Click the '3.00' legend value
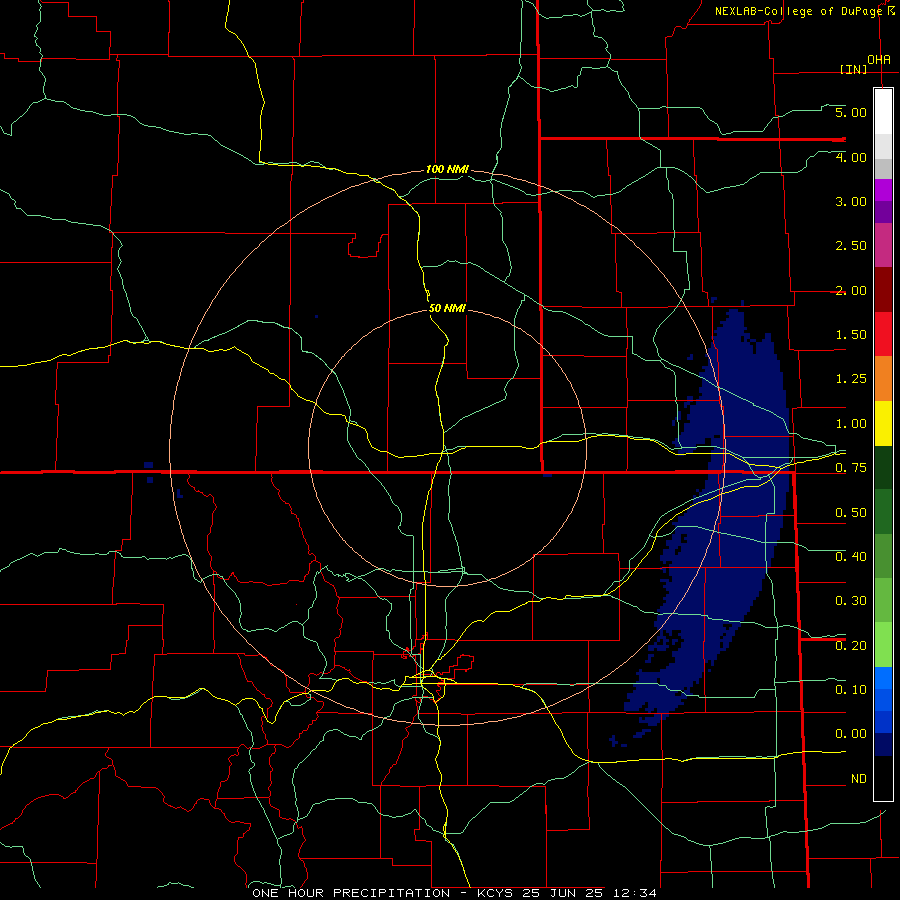Image resolution: width=900 pixels, height=900 pixels. point(851,201)
